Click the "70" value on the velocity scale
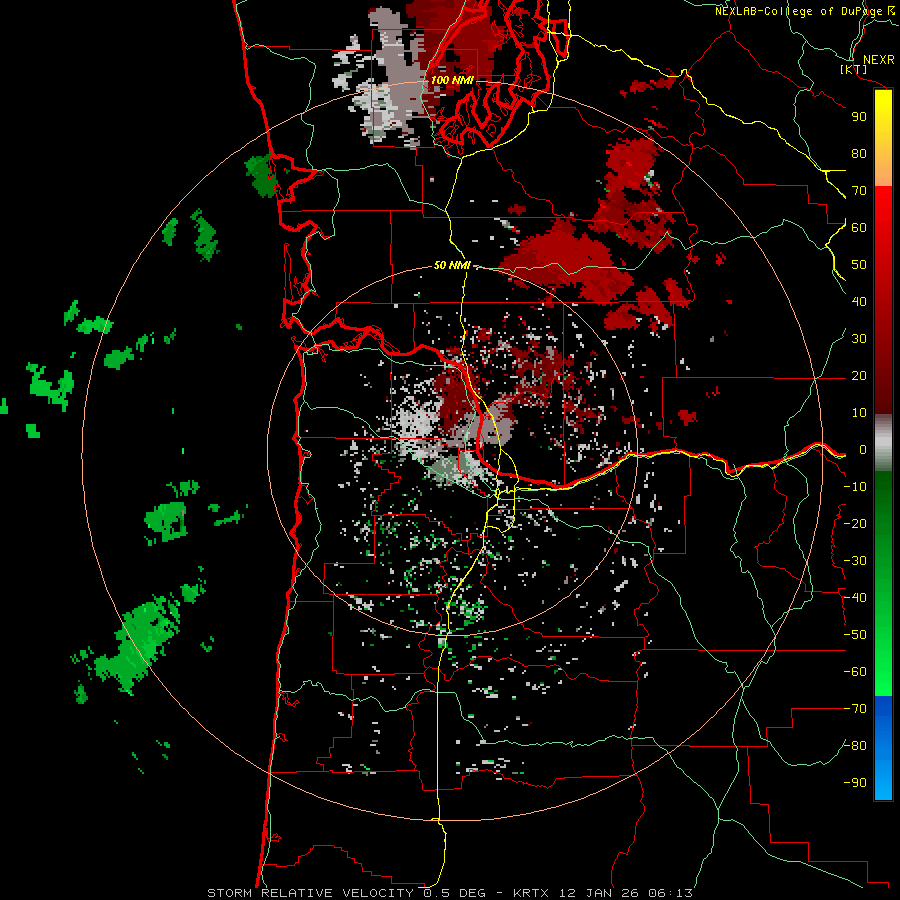The height and width of the screenshot is (900, 900). pyautogui.click(x=859, y=191)
